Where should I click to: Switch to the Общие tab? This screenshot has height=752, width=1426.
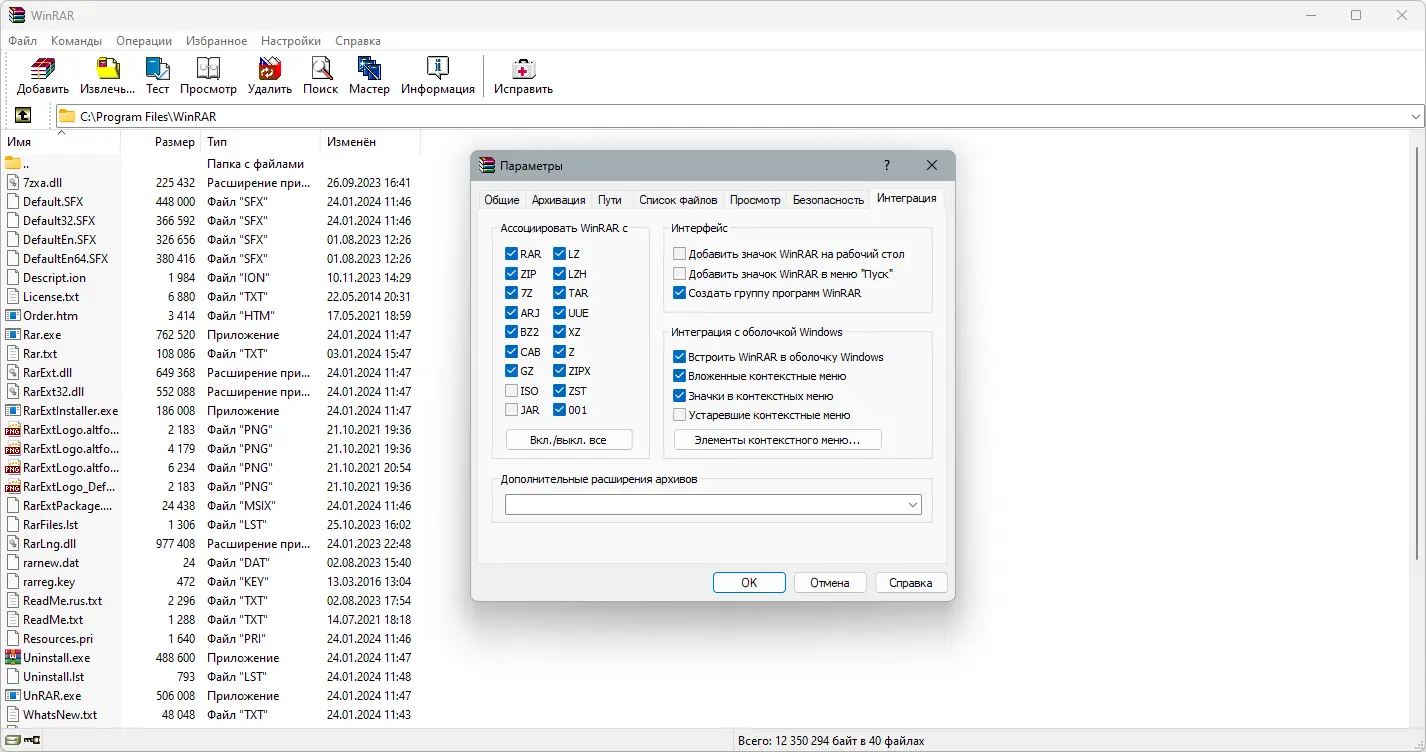(x=502, y=200)
